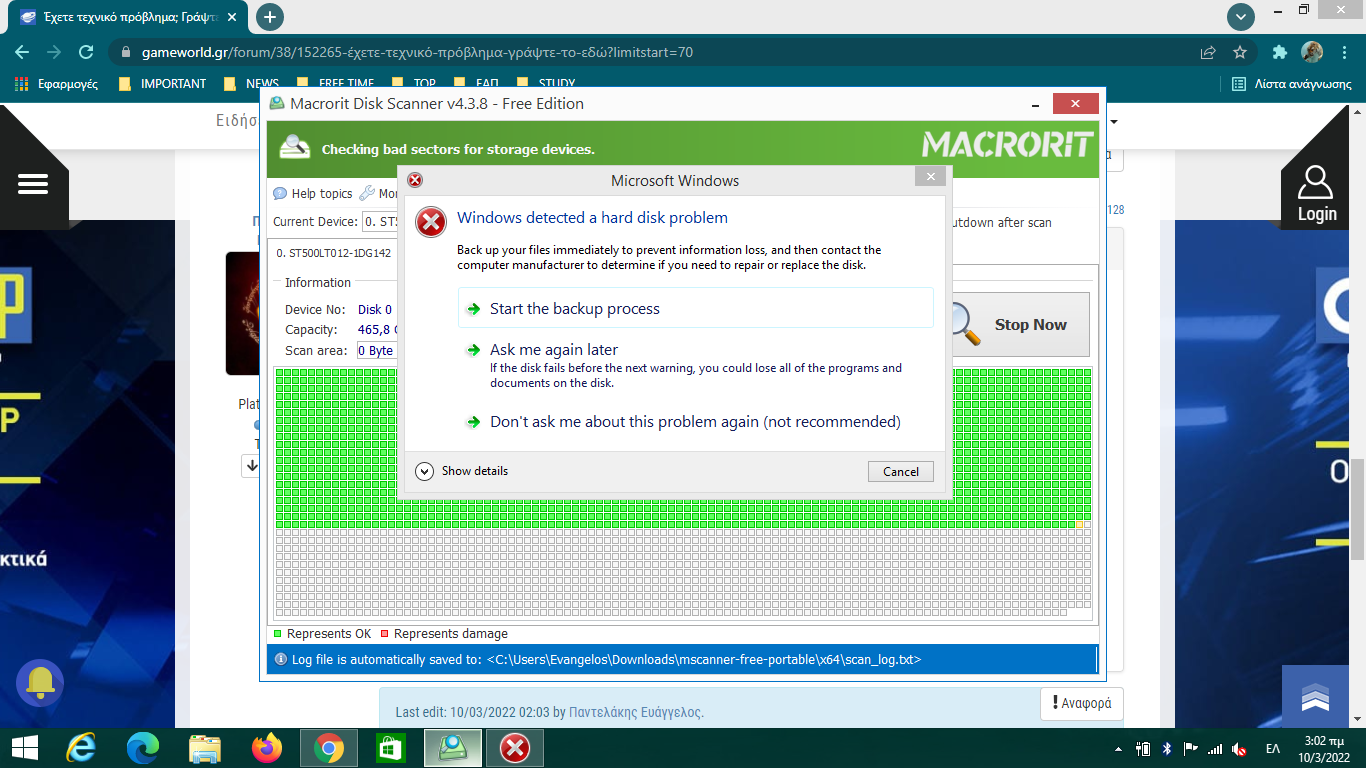Open the Chrome extensions puzzle icon
Image resolution: width=1366 pixels, height=768 pixels.
pos(1279,52)
